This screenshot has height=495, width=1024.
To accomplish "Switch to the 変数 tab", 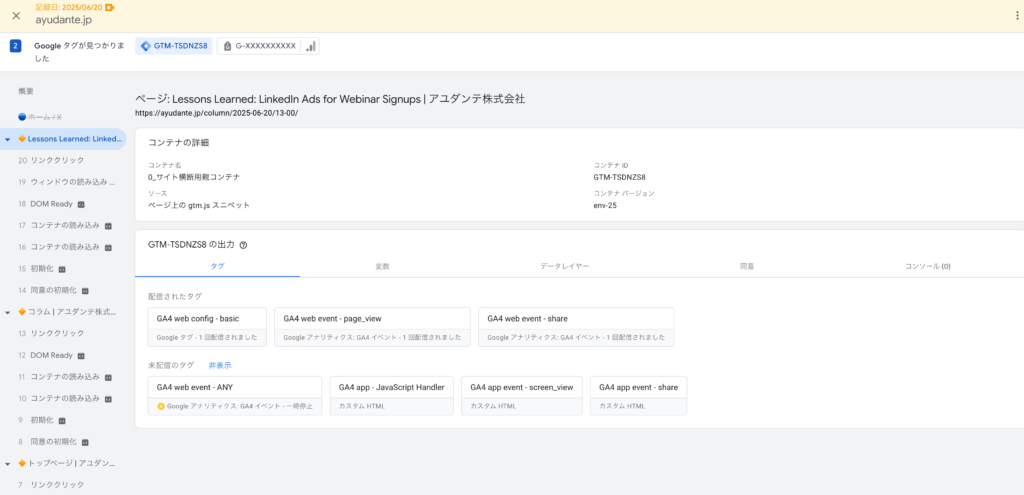I will coord(383,266).
